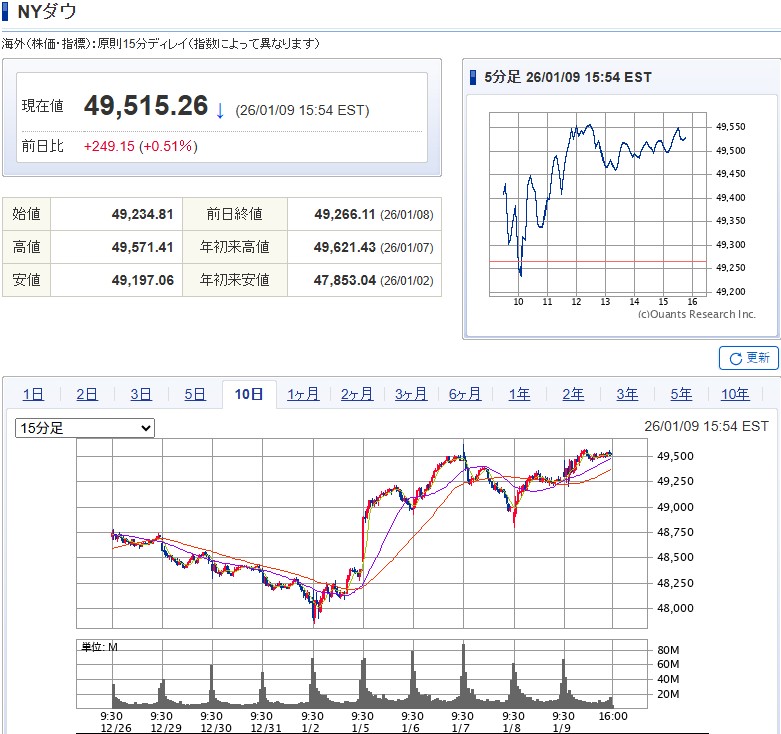Click the main 15-minute candlestick chart
The height and width of the screenshot is (734, 781).
pos(345,532)
